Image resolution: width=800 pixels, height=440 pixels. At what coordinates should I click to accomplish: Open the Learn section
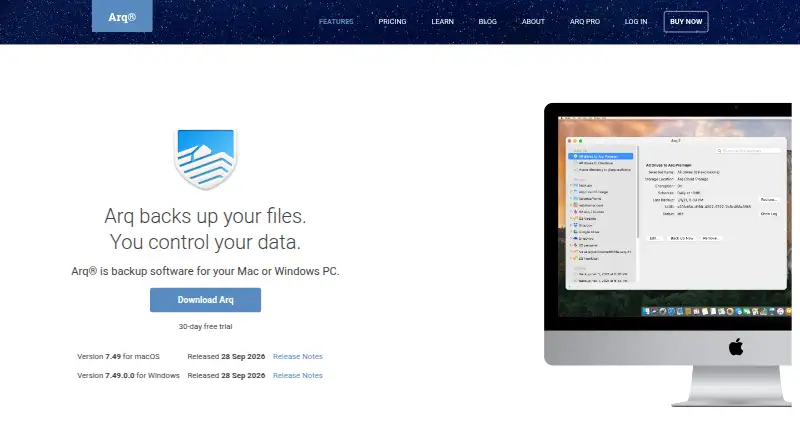tap(442, 21)
